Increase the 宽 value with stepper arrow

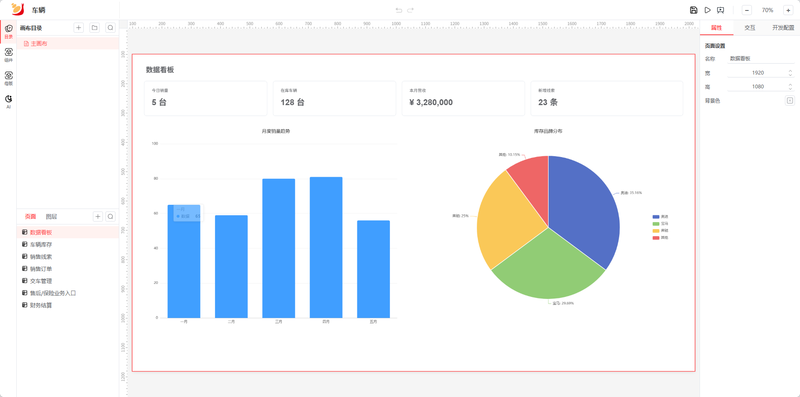pos(790,71)
